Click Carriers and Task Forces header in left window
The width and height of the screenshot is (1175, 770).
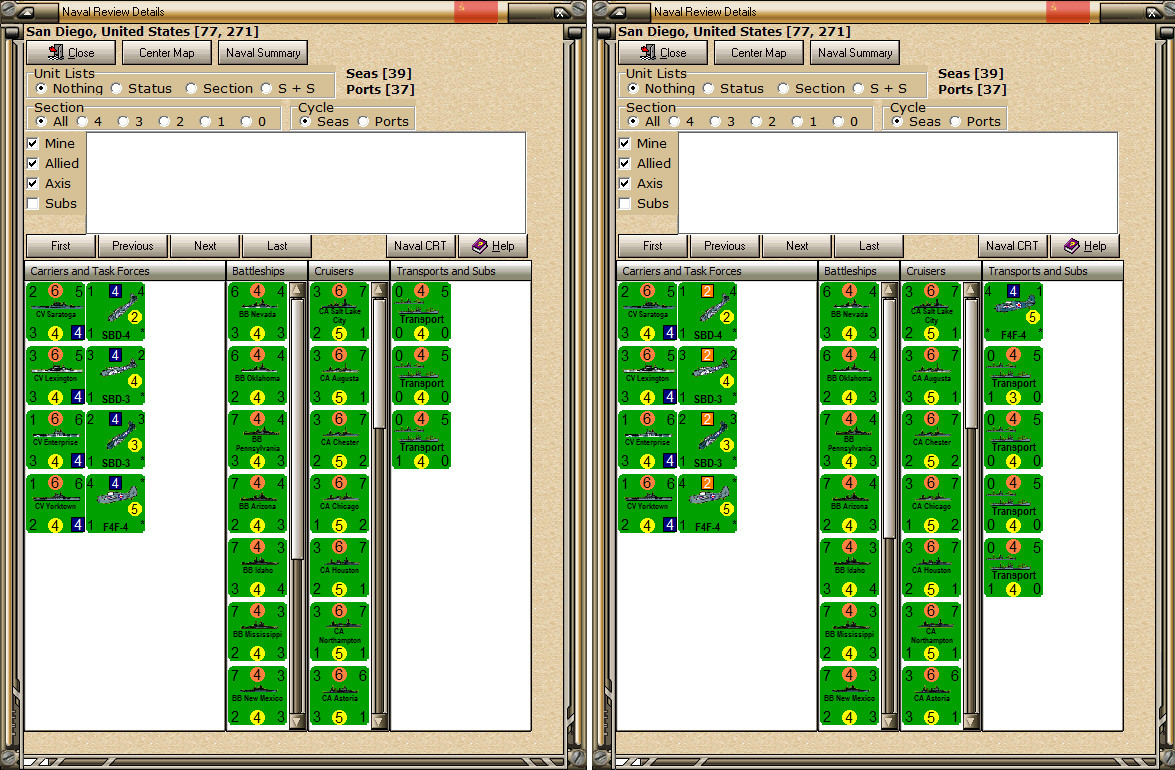pyautogui.click(x=125, y=271)
